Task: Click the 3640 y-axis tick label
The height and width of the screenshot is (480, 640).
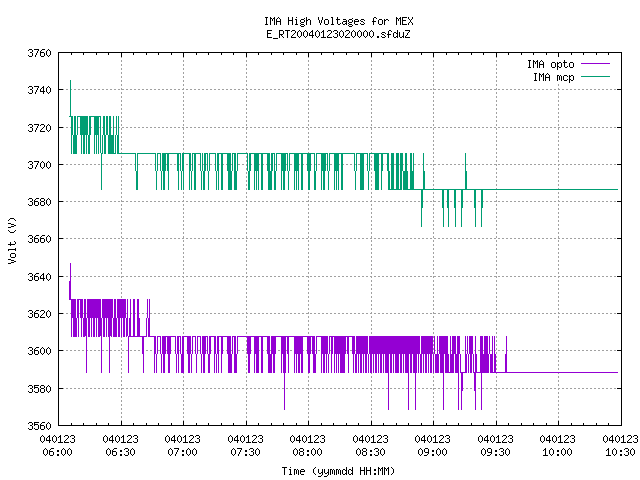Action: (x=40, y=277)
